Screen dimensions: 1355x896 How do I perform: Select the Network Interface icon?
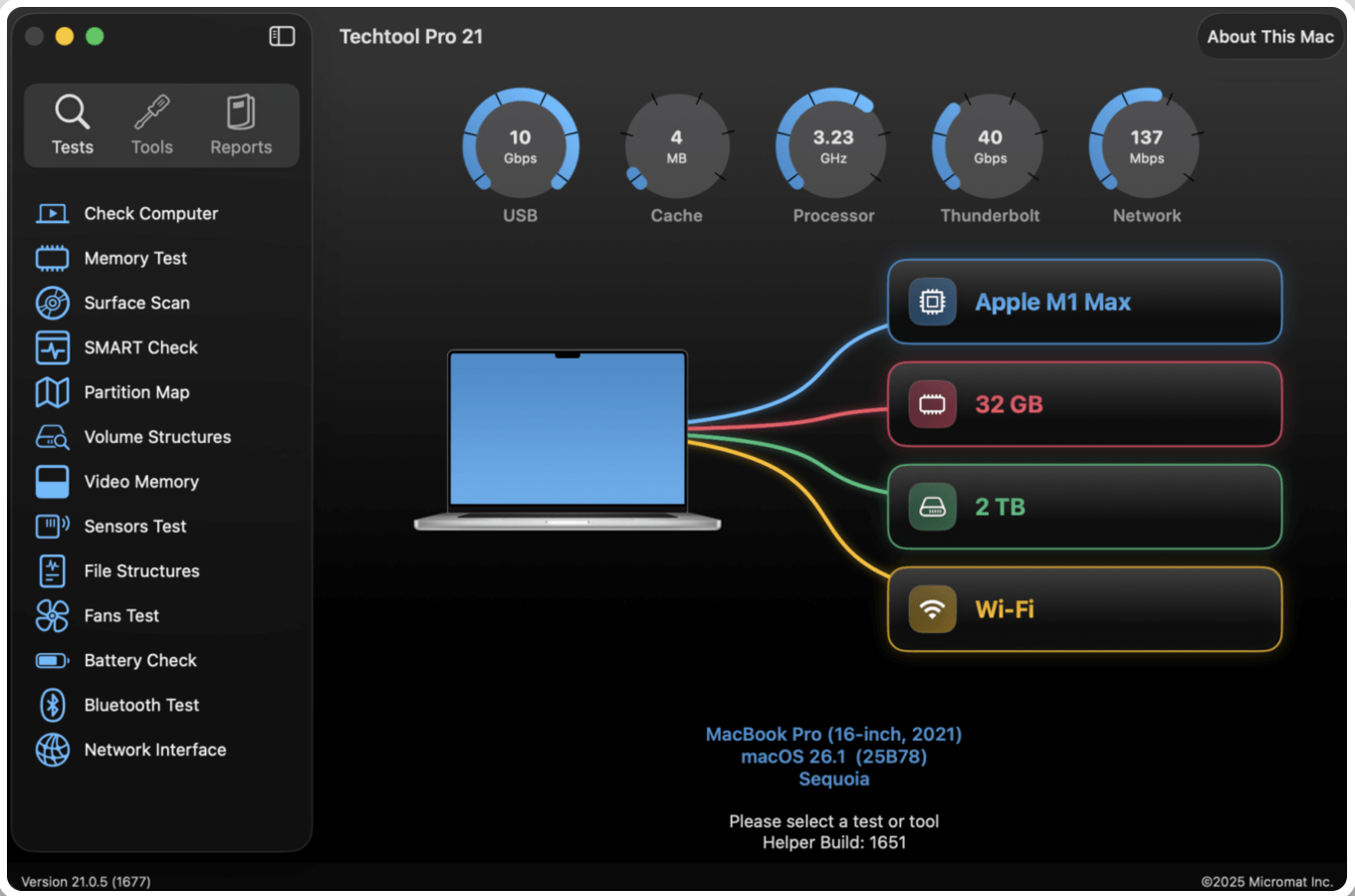tap(51, 750)
